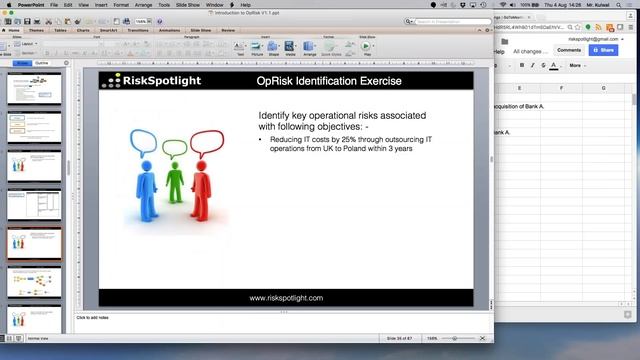Screen dimensions: 640x360
Task: Toggle strikethrough in Google Sheets toolbar
Action: (543, 65)
